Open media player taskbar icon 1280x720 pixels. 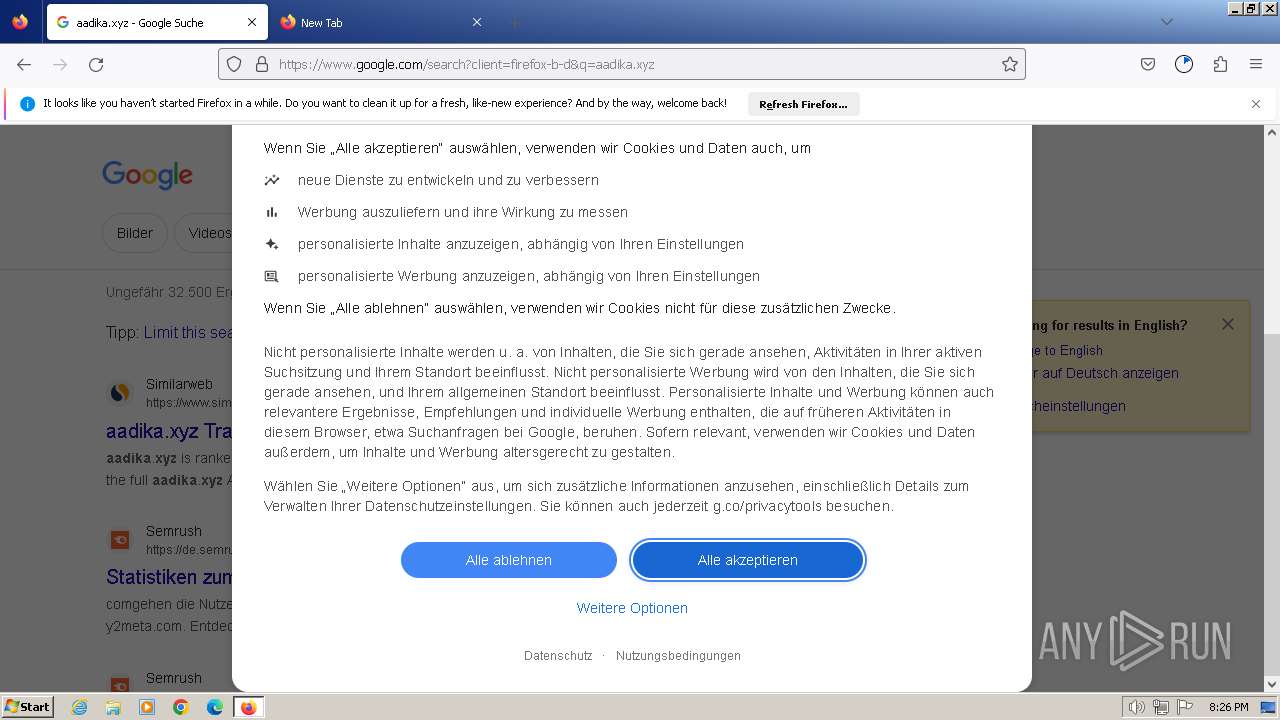tap(147, 707)
